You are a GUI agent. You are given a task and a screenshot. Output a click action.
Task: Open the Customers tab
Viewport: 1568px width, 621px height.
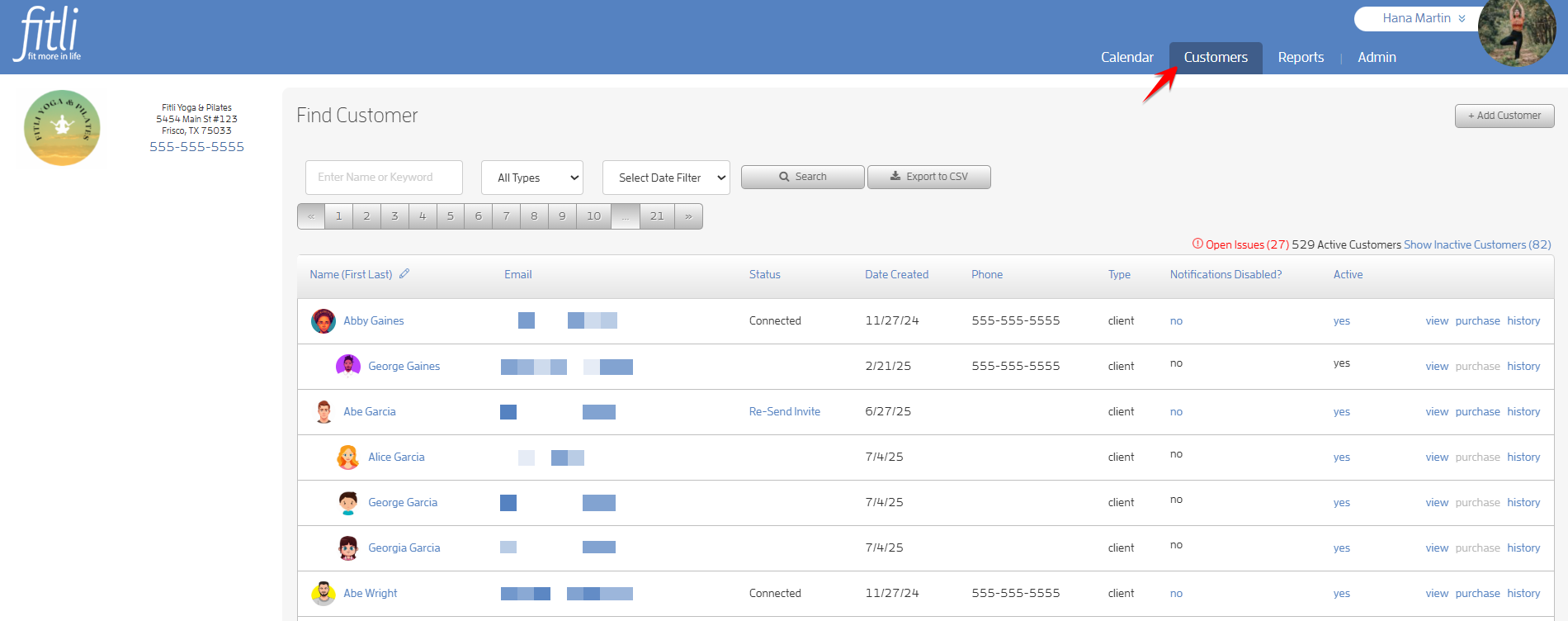click(x=1216, y=57)
